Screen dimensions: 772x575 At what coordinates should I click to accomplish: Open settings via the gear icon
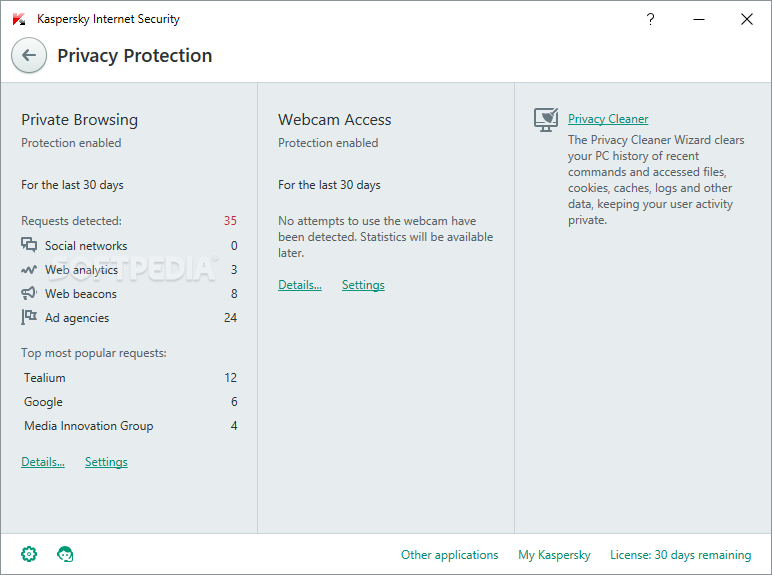(x=29, y=554)
